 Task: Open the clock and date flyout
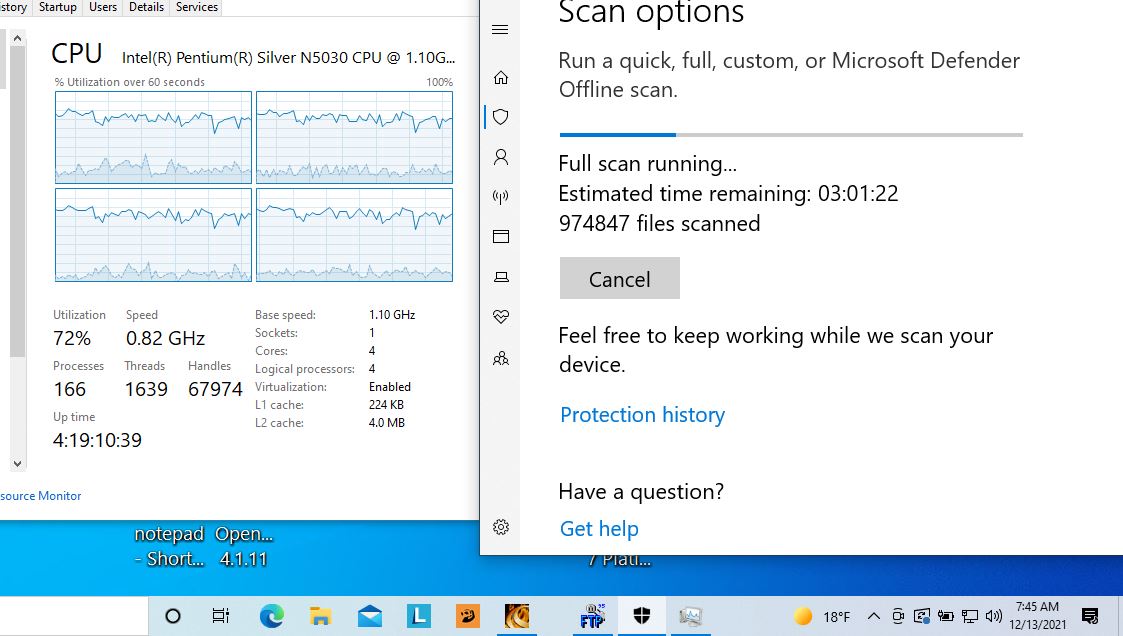[x=1037, y=616]
